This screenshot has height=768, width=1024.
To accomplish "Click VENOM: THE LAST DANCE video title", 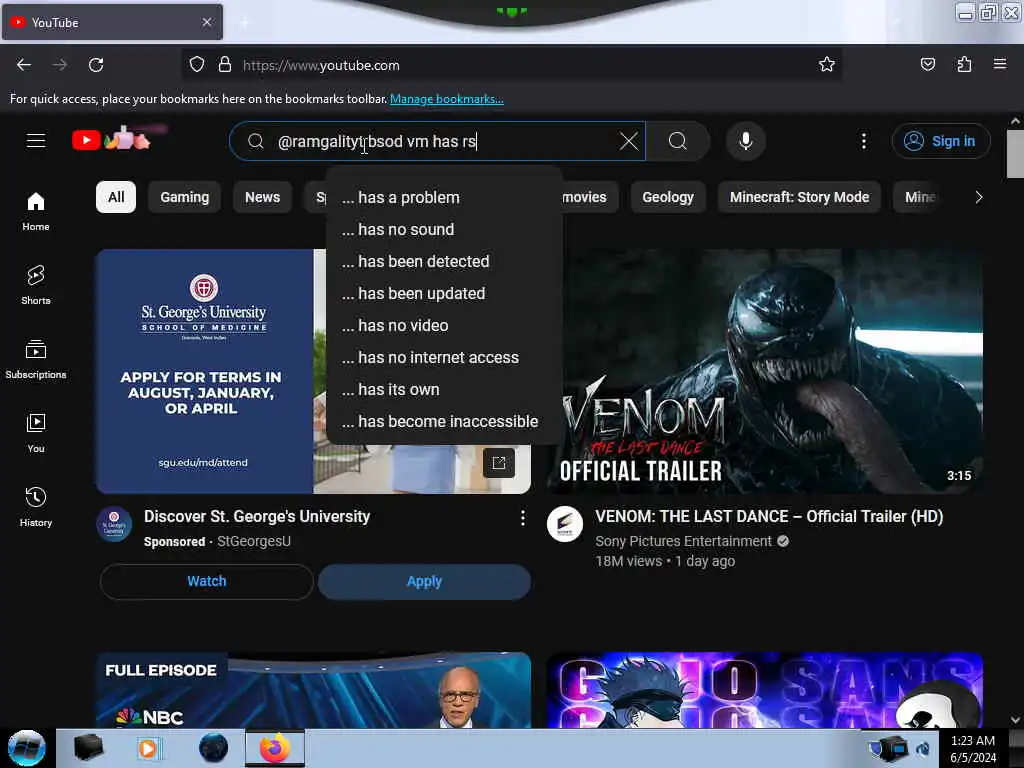I will point(769,517).
